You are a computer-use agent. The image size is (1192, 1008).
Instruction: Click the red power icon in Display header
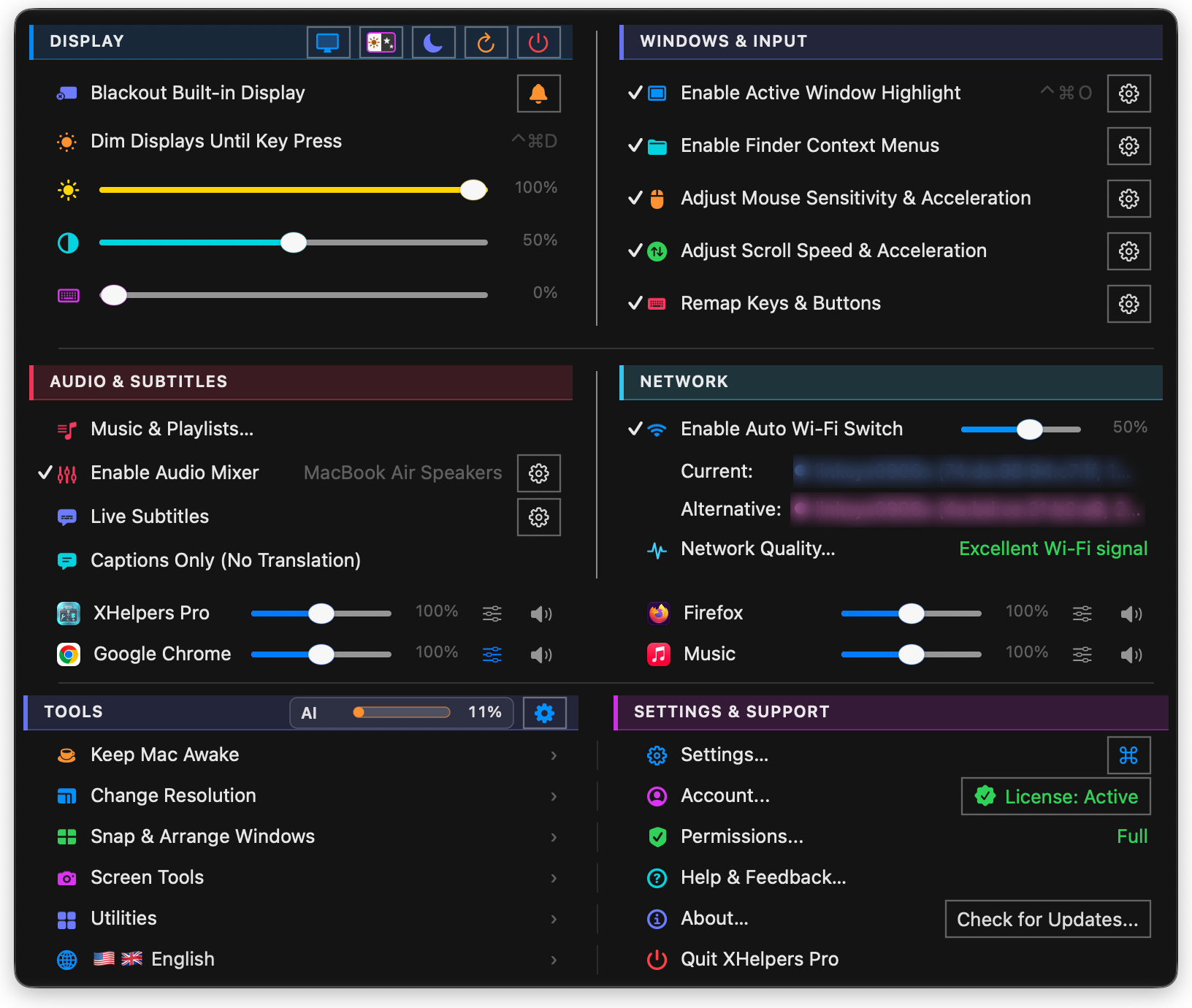(538, 42)
